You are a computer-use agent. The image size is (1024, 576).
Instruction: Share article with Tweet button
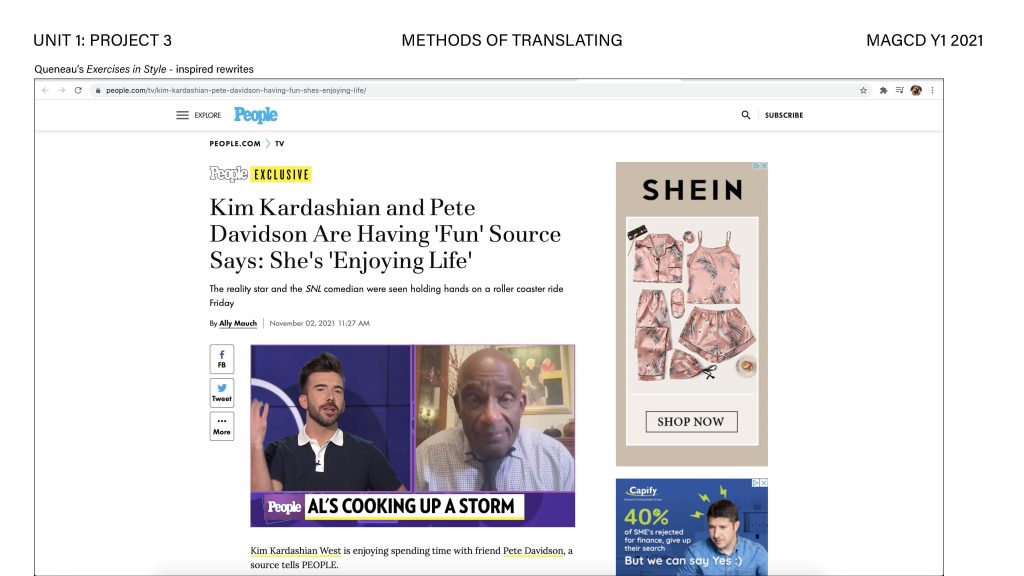(222, 392)
